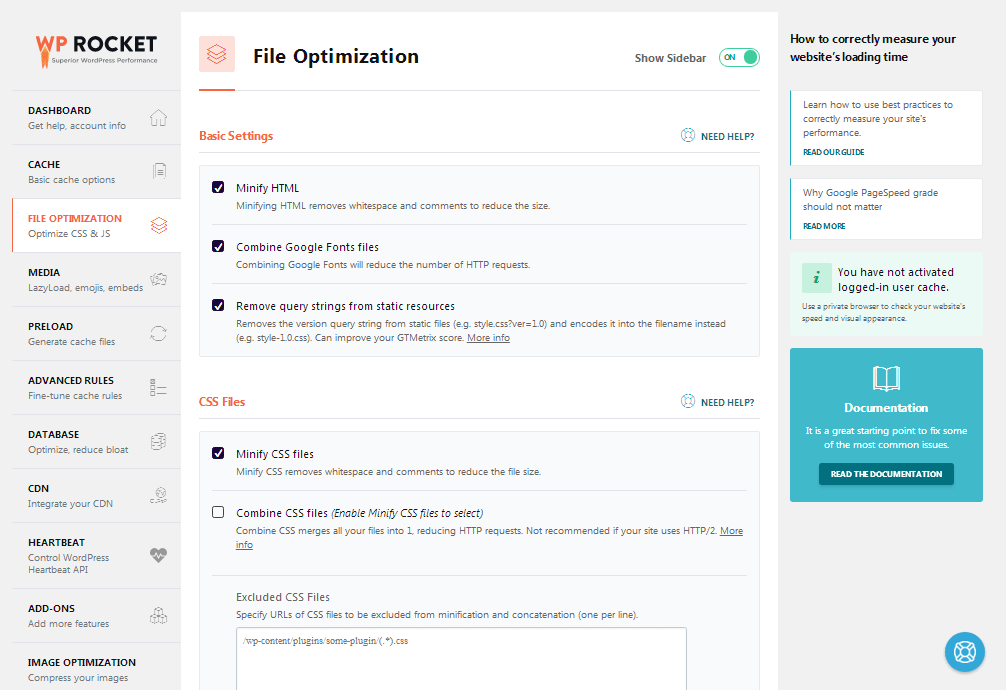Open More info link about query strings
The image size is (1006, 690).
pos(488,338)
